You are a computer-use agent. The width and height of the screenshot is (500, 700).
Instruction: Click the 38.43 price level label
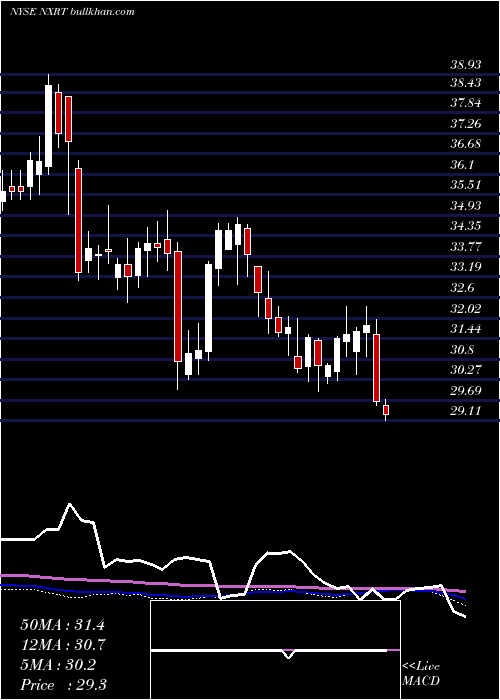pos(466,83)
